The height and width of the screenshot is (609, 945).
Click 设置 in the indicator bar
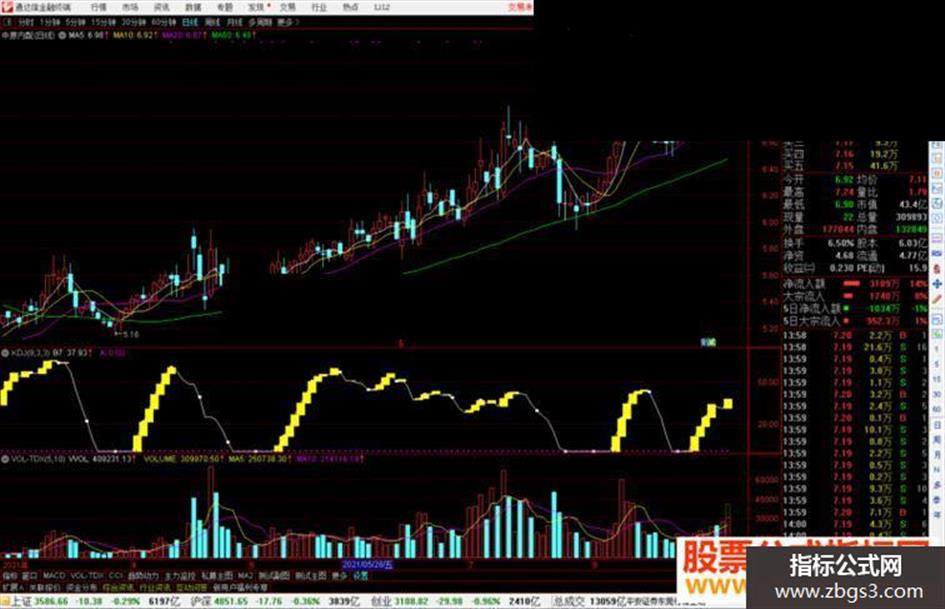click(x=360, y=576)
